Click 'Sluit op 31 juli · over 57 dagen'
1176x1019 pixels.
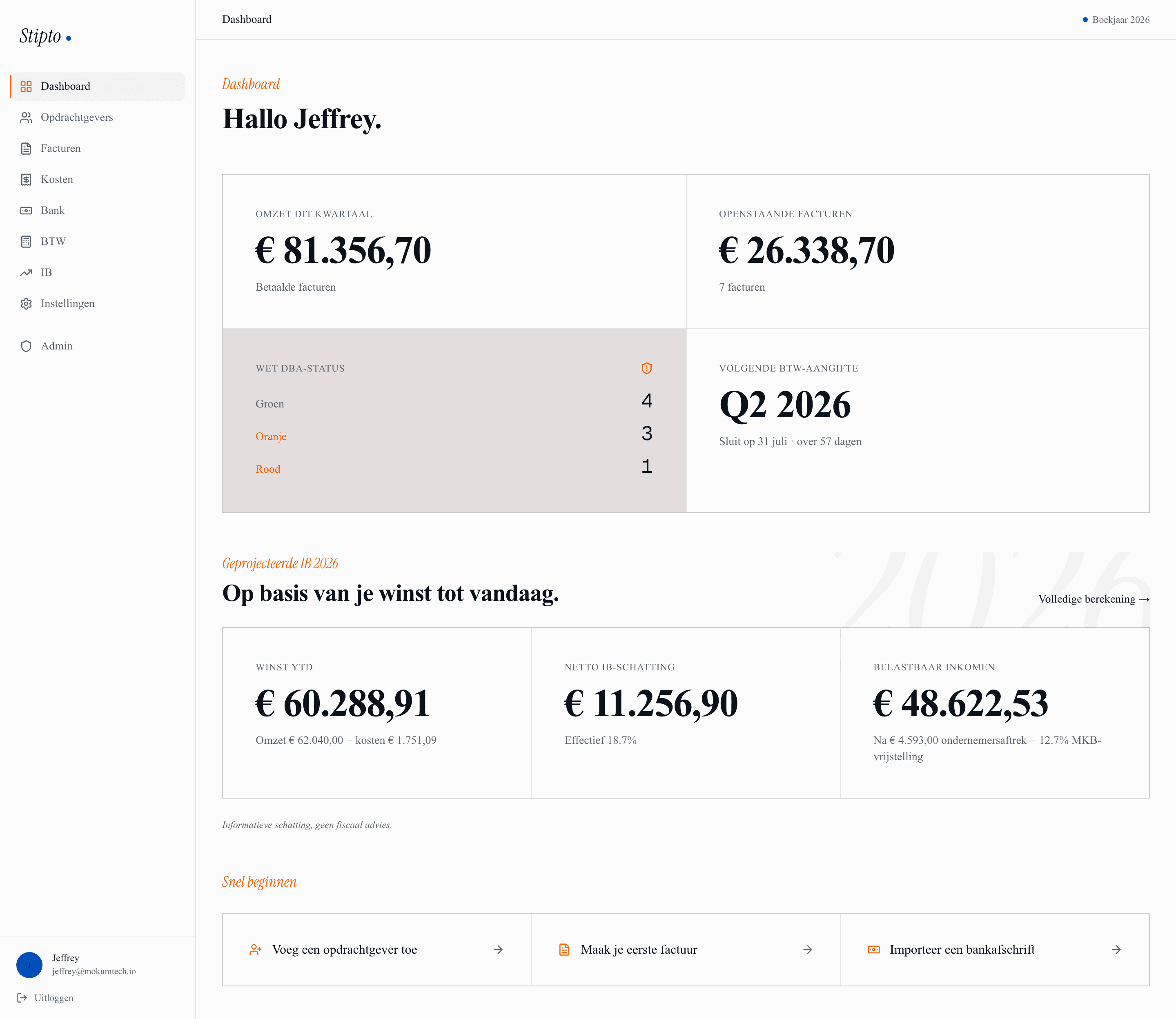click(790, 442)
